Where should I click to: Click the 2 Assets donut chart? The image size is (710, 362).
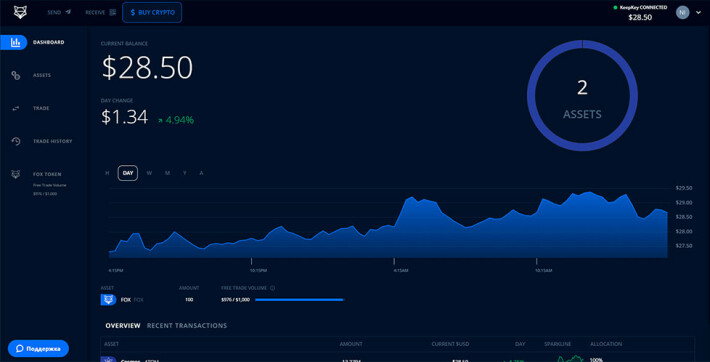pos(582,96)
